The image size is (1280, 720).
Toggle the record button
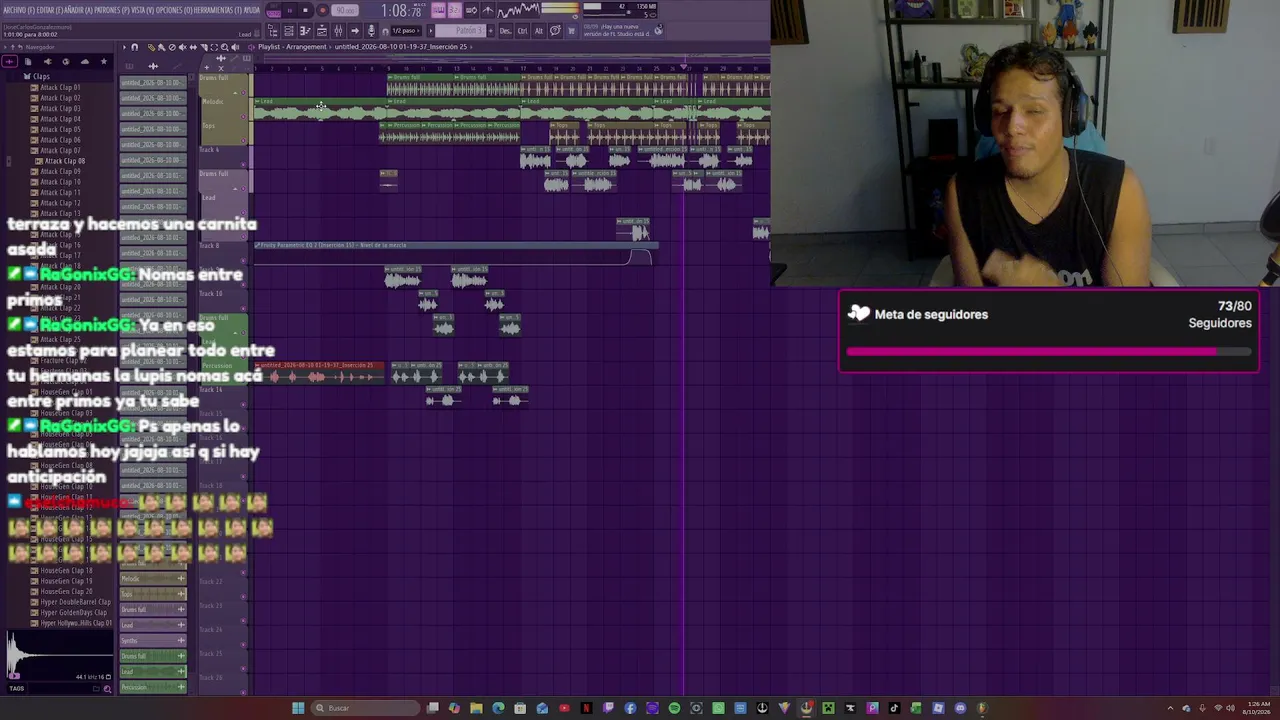[322, 10]
